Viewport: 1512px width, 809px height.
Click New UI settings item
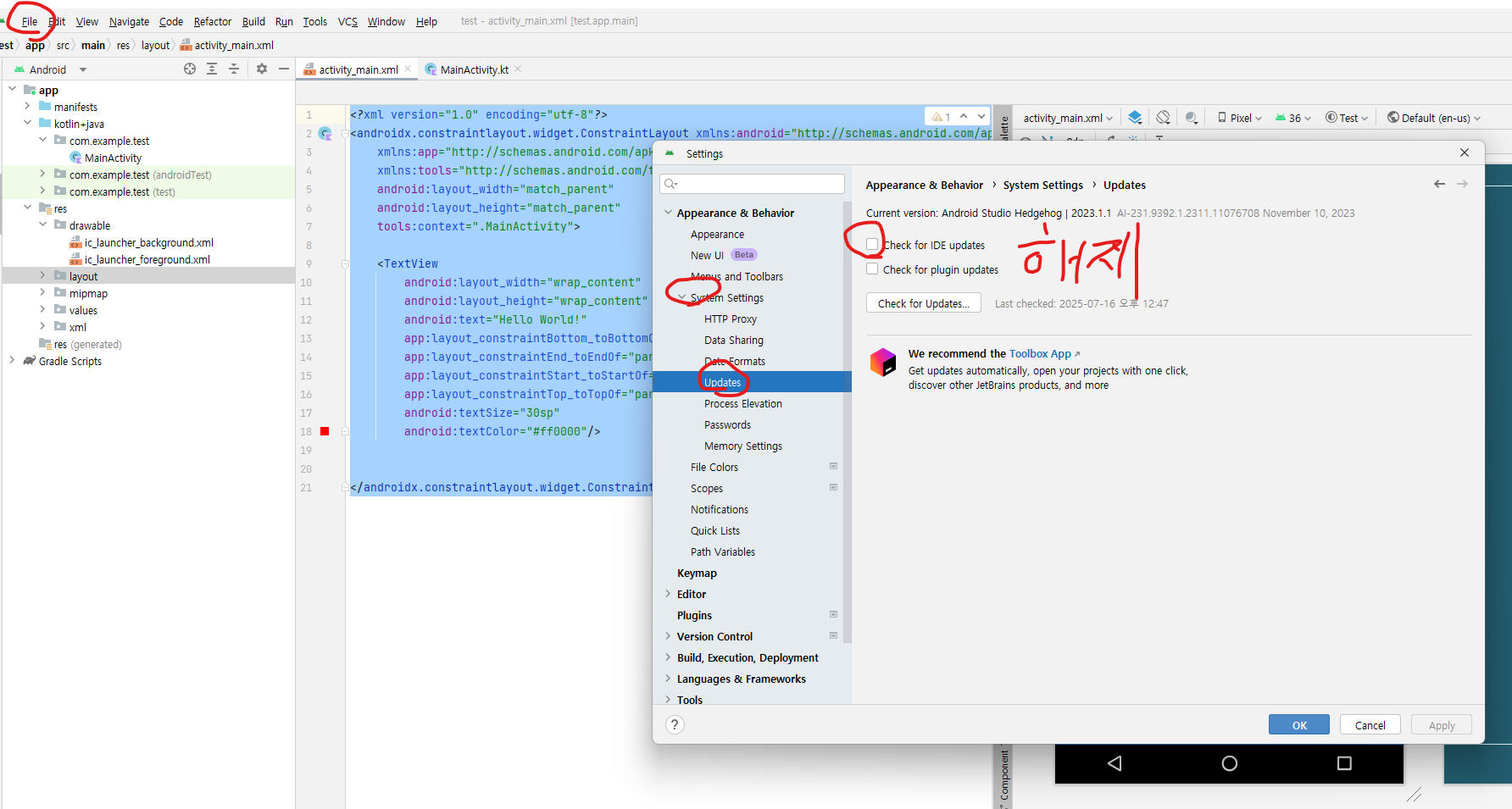tap(707, 255)
